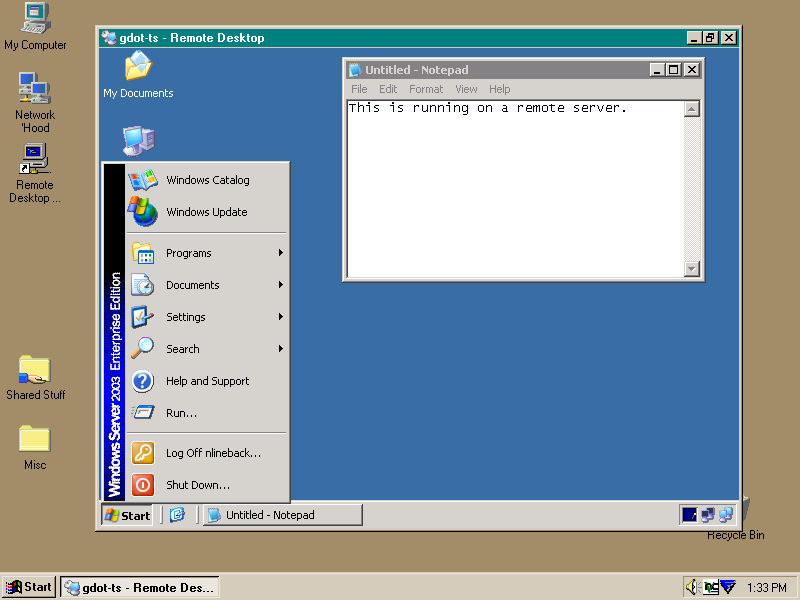The height and width of the screenshot is (600, 800).
Task: Click the bright blue network computers icon in remote tray
Action: point(726,515)
